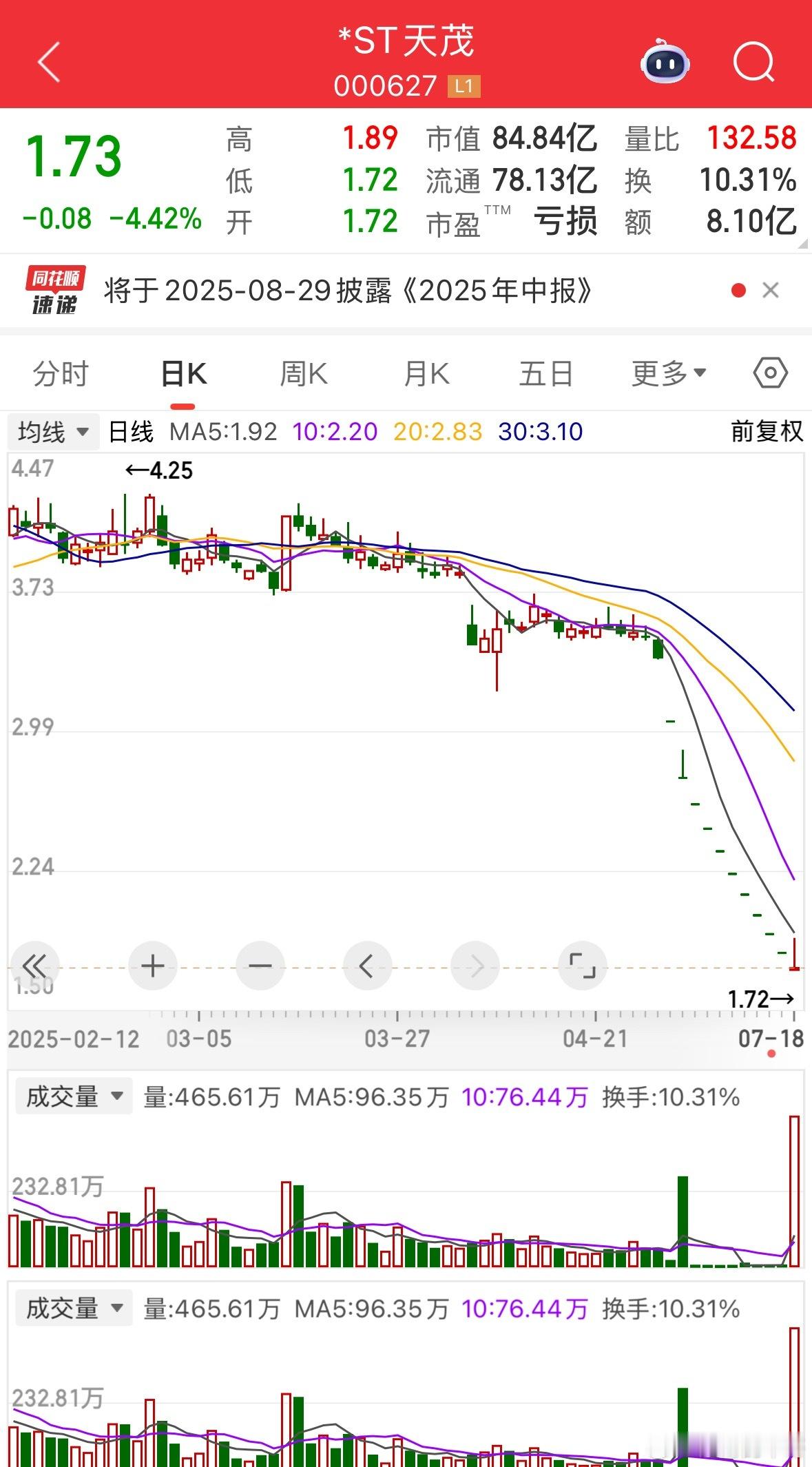Tap circulating value 78.13亿
This screenshot has height=1467, width=812.
[544, 180]
